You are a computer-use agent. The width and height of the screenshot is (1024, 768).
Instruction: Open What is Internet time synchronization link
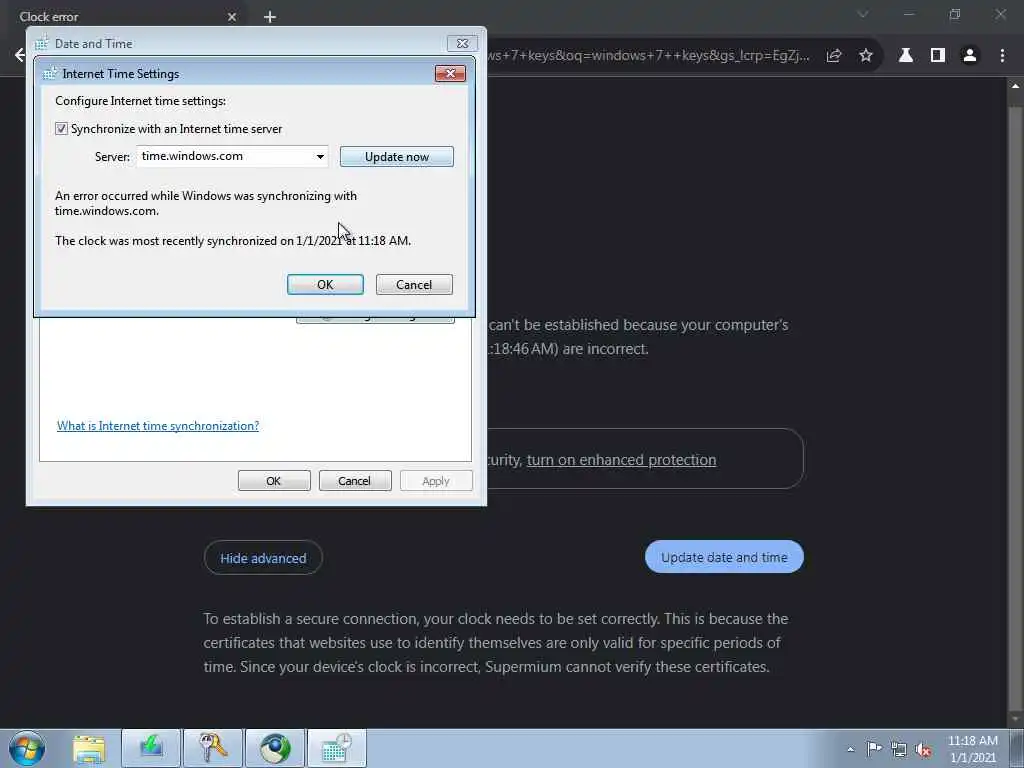coord(158,426)
